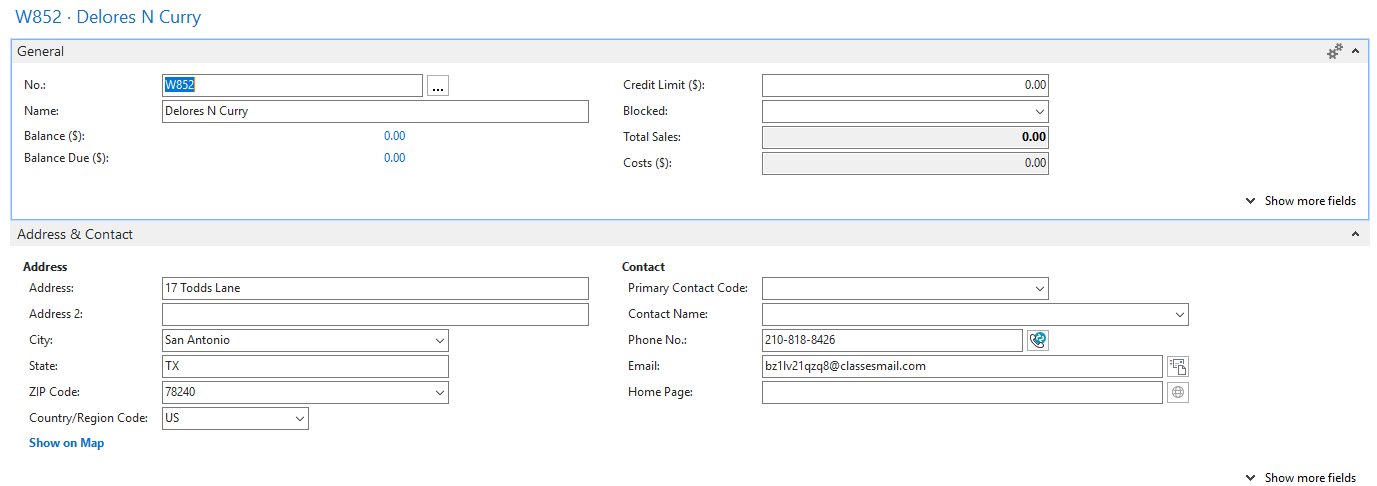Show more fields in Address & Contact section

pos(1301,478)
